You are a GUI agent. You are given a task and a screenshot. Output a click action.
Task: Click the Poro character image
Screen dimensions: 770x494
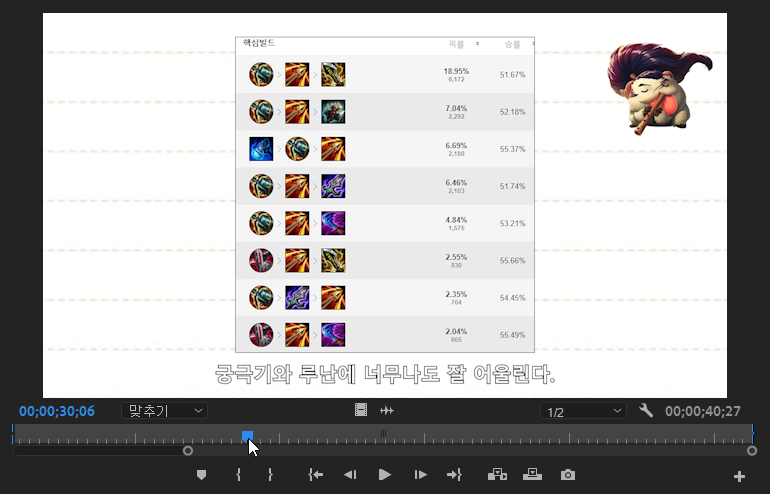[659, 89]
